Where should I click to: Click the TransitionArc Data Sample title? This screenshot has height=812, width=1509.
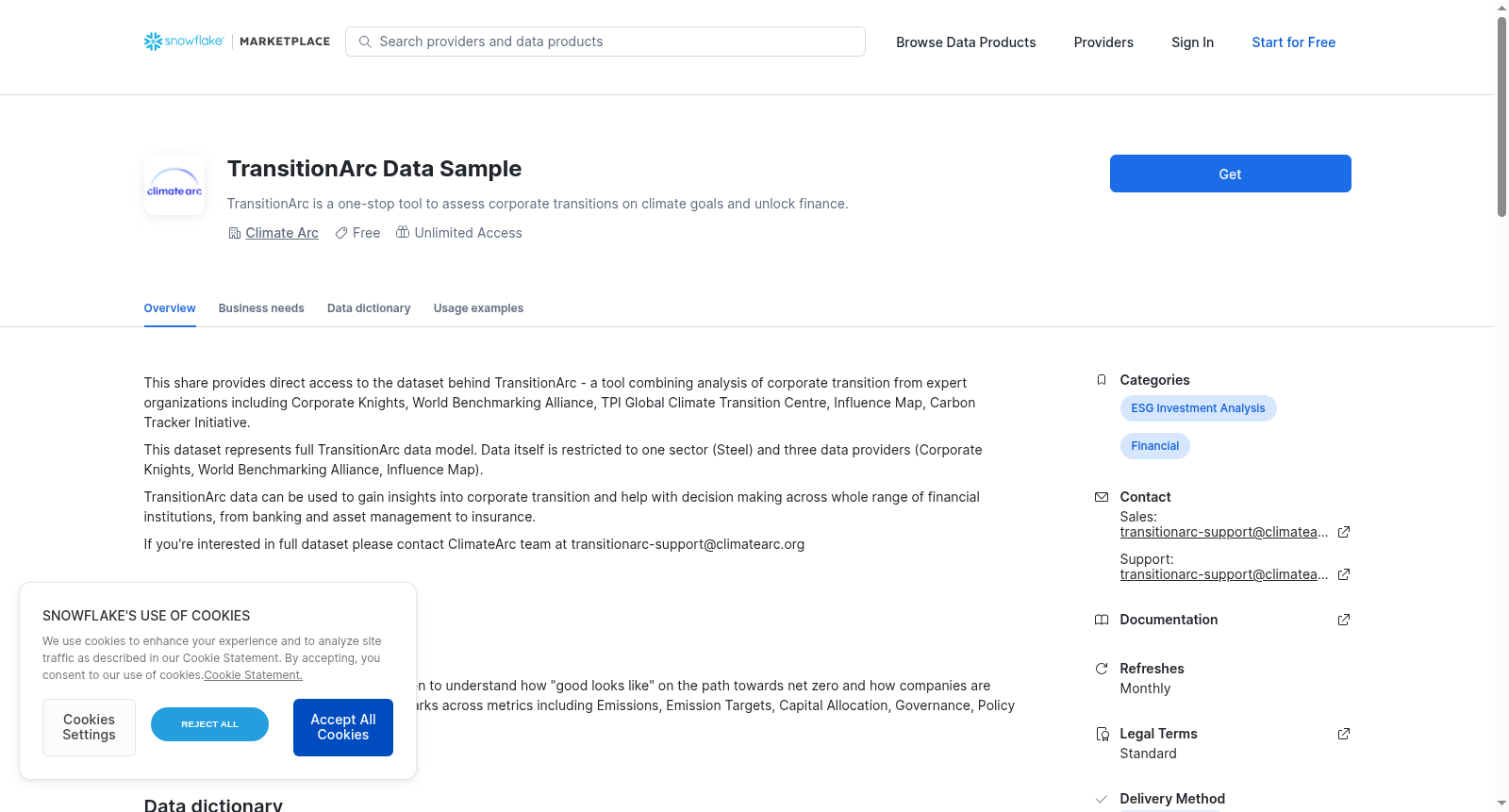(374, 169)
